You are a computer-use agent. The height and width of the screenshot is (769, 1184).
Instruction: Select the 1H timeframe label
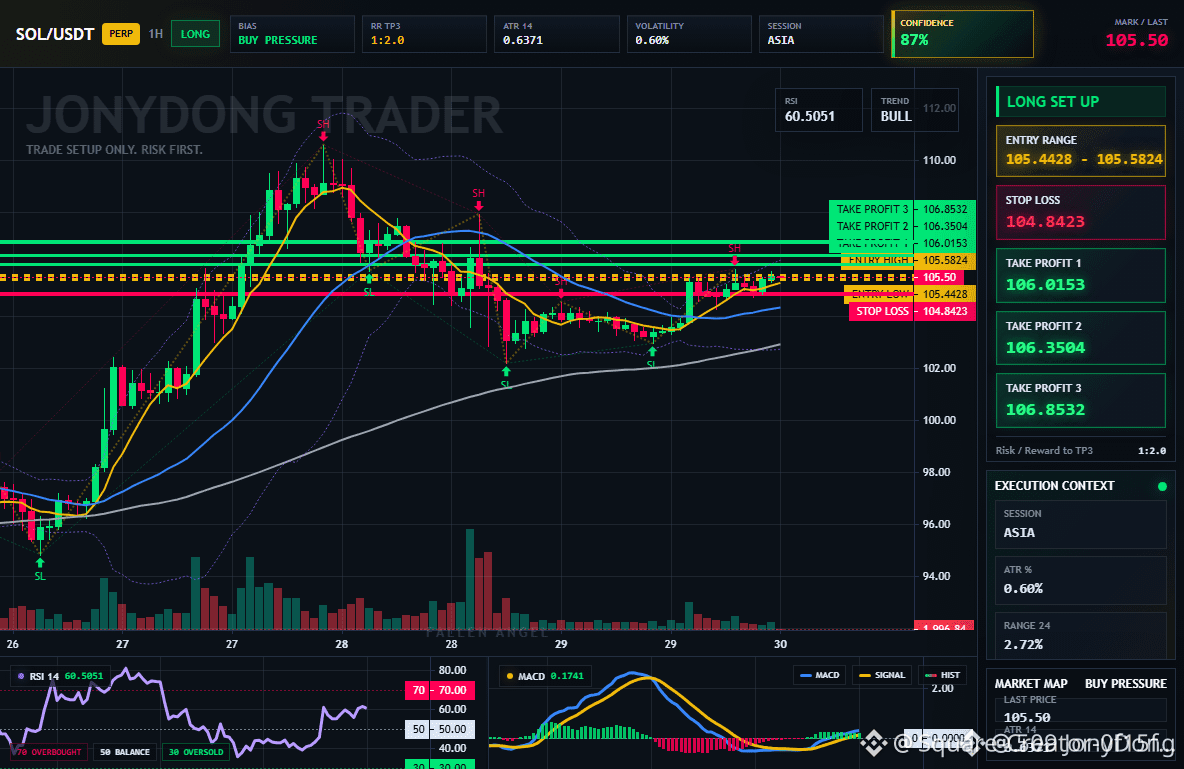coord(156,34)
